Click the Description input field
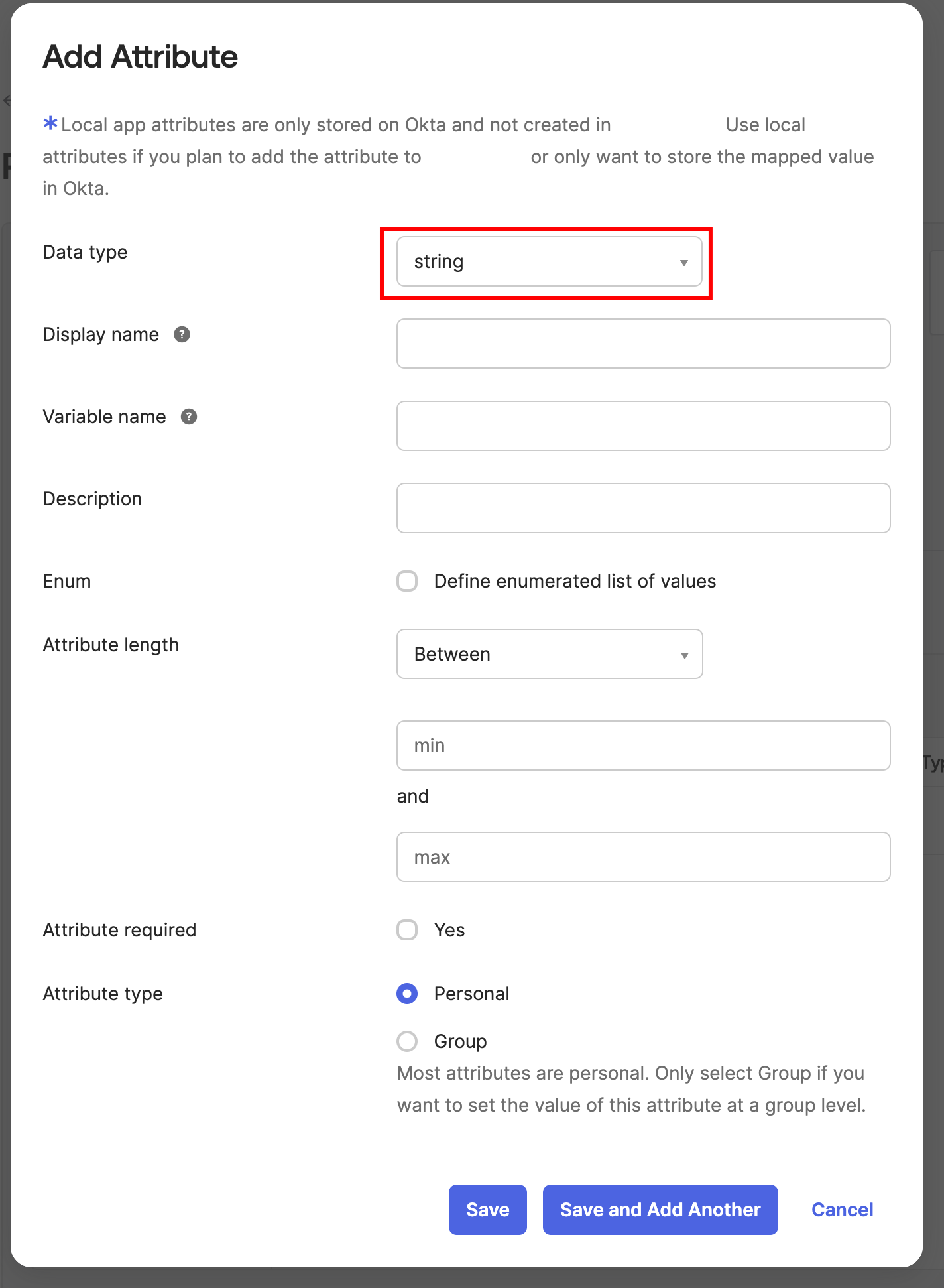Image resolution: width=944 pixels, height=1288 pixels. point(643,508)
